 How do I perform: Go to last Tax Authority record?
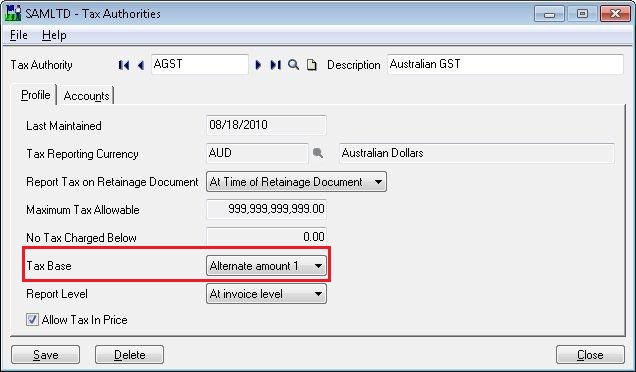[x=275, y=65]
